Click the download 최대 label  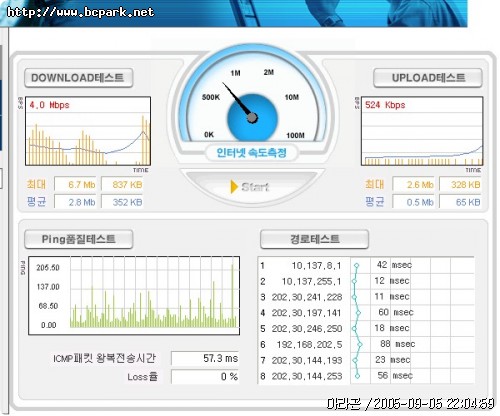pyautogui.click(x=36, y=184)
